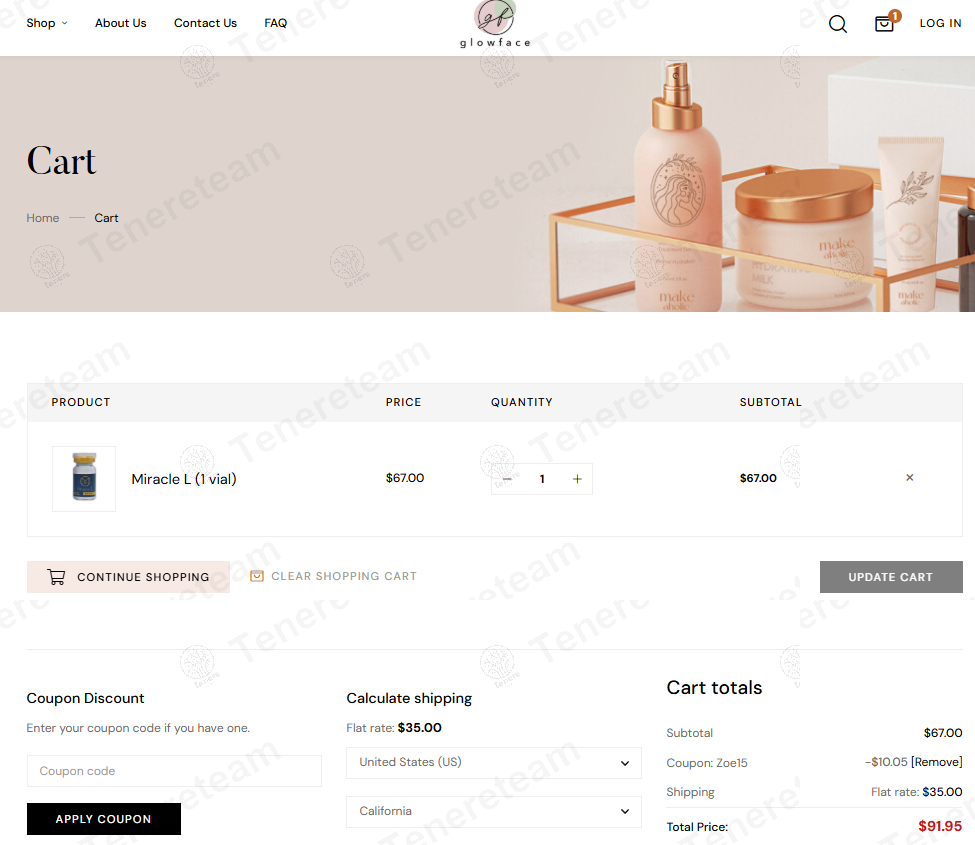Image resolution: width=975 pixels, height=845 pixels.
Task: Click the LOG IN link
Action: click(x=940, y=23)
